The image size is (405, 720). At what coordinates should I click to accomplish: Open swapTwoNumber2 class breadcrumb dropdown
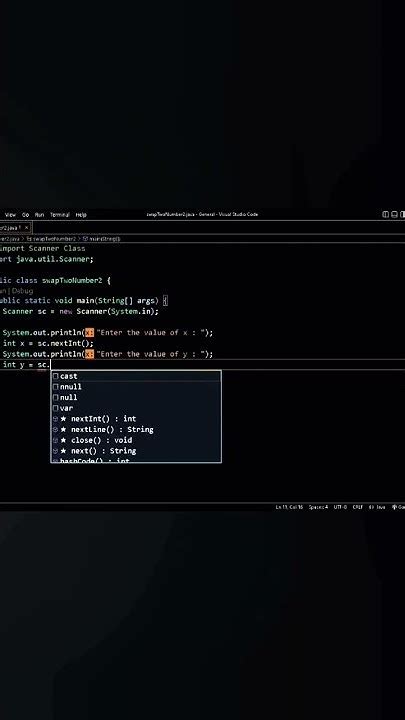coord(51,239)
